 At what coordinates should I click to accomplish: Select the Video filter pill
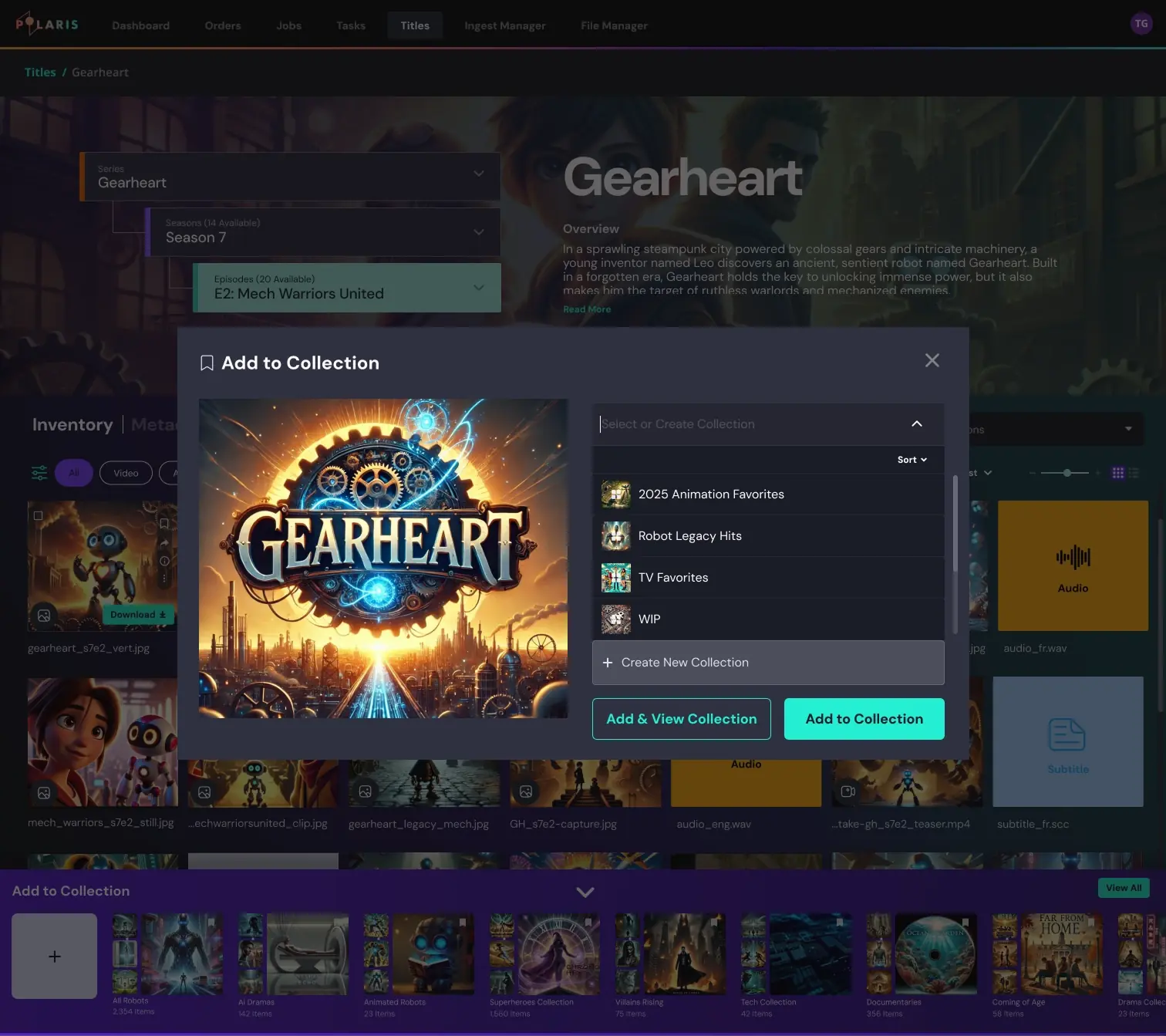[126, 473]
